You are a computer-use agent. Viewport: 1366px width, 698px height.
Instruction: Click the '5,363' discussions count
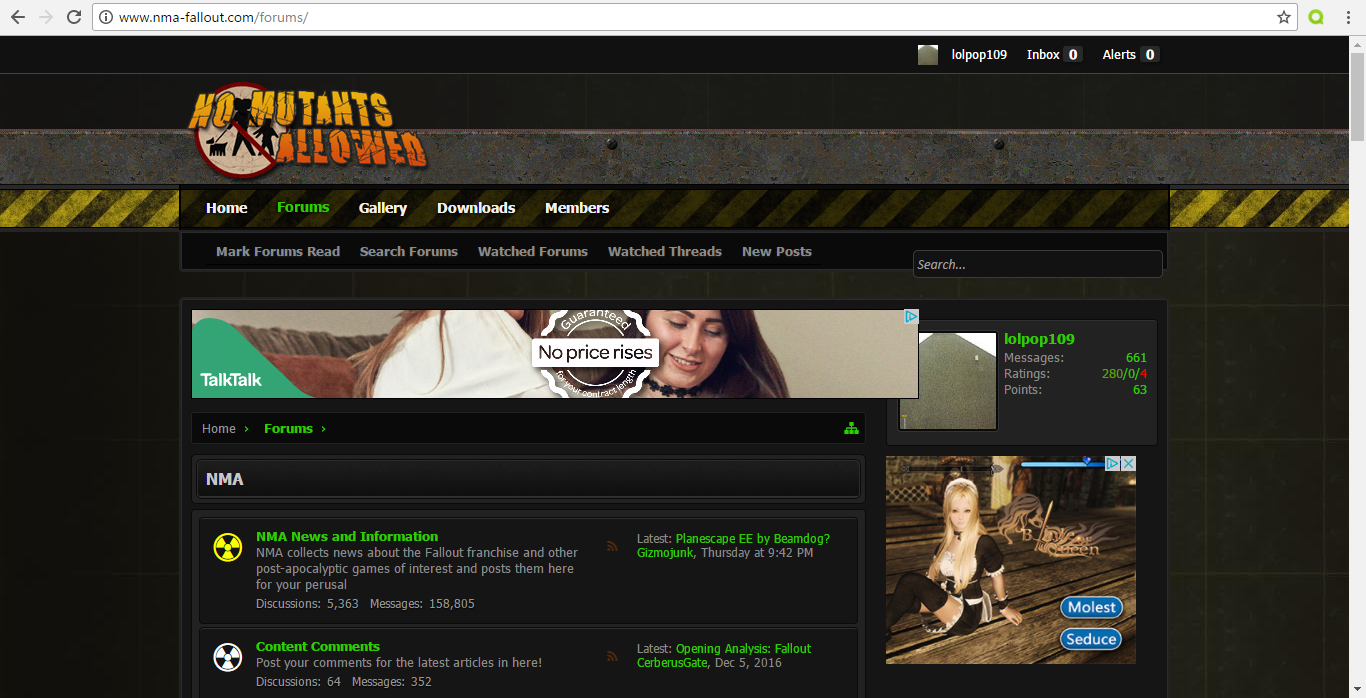point(343,604)
